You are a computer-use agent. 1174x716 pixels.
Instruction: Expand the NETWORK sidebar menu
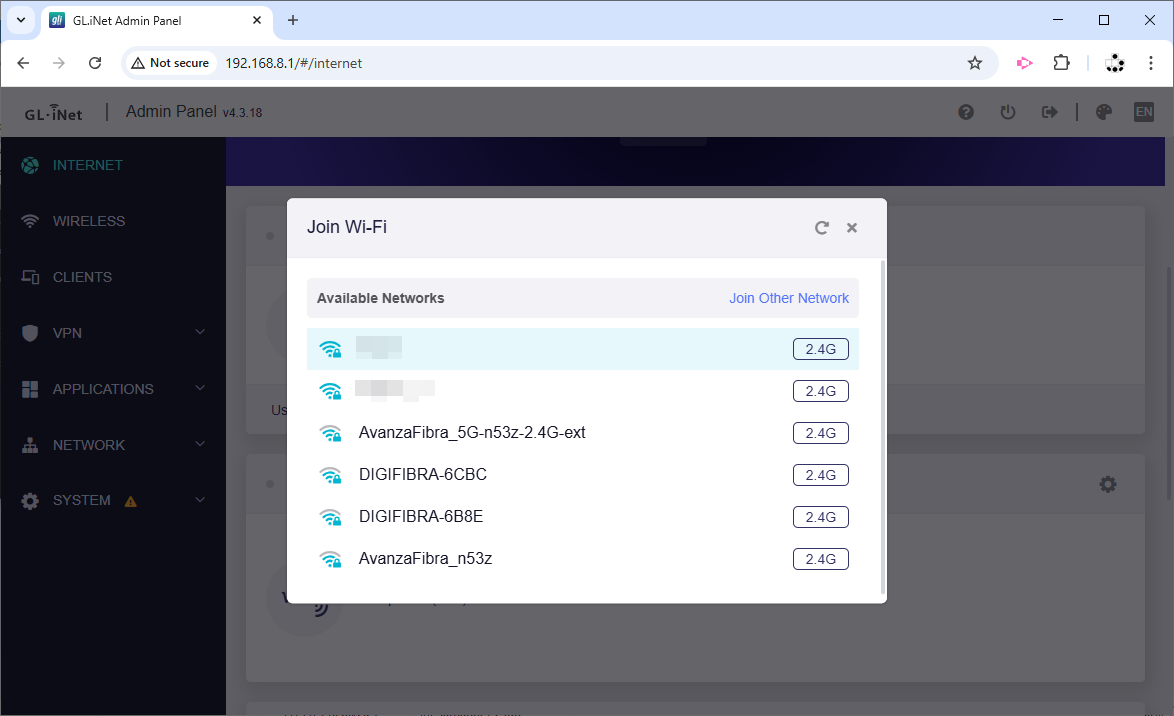(x=113, y=445)
